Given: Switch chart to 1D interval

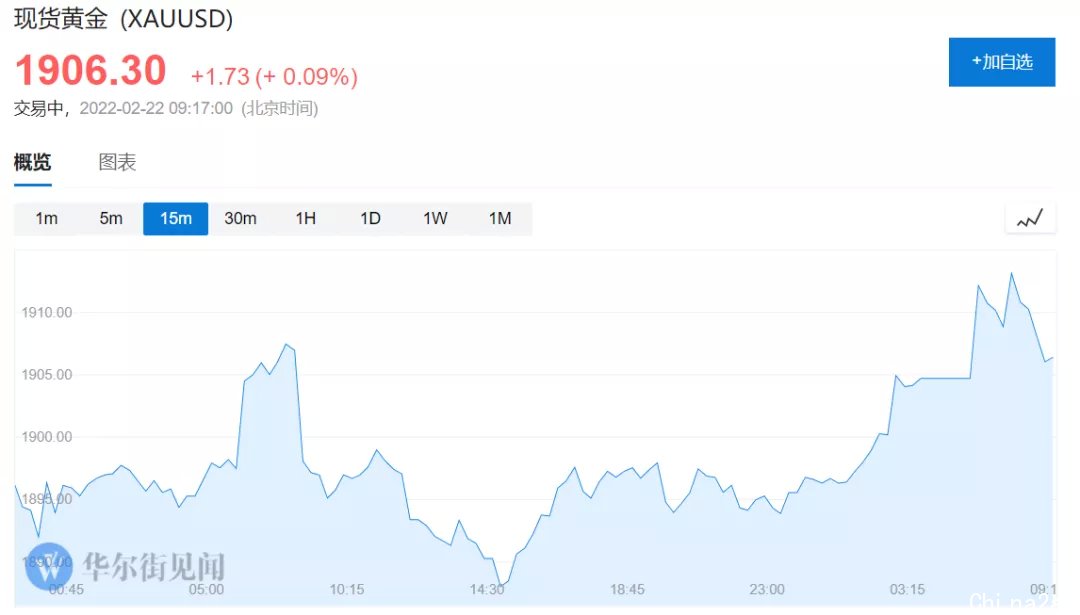Looking at the screenshot, I should click(370, 218).
